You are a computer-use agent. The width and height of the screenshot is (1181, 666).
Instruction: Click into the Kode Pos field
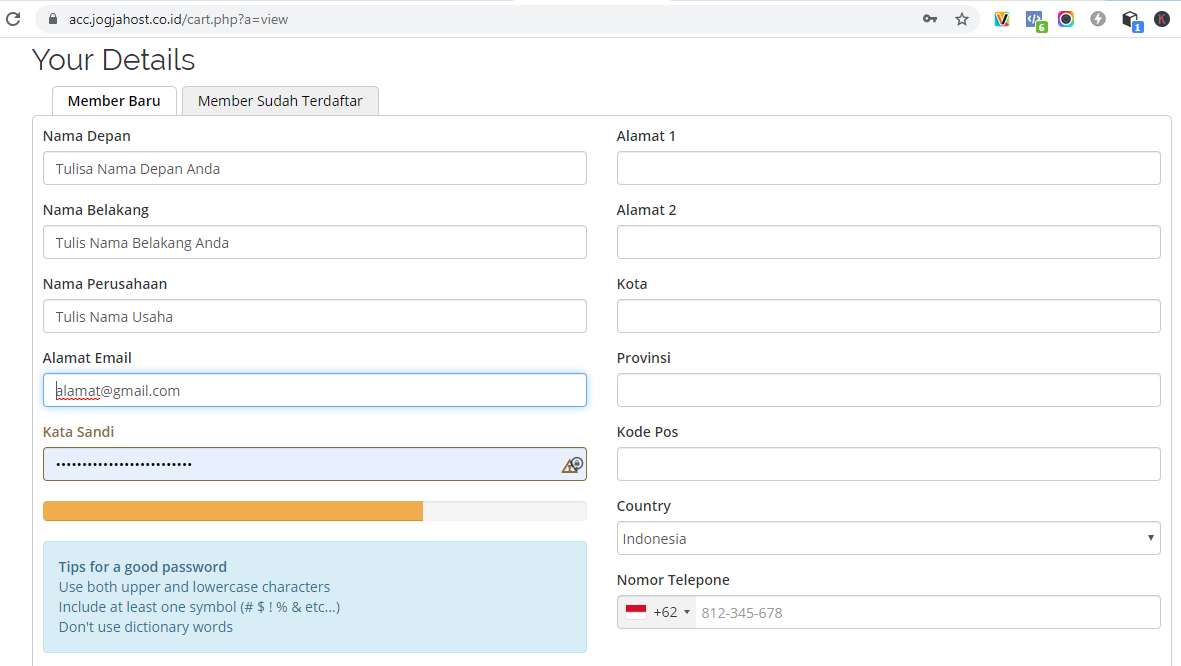point(888,464)
